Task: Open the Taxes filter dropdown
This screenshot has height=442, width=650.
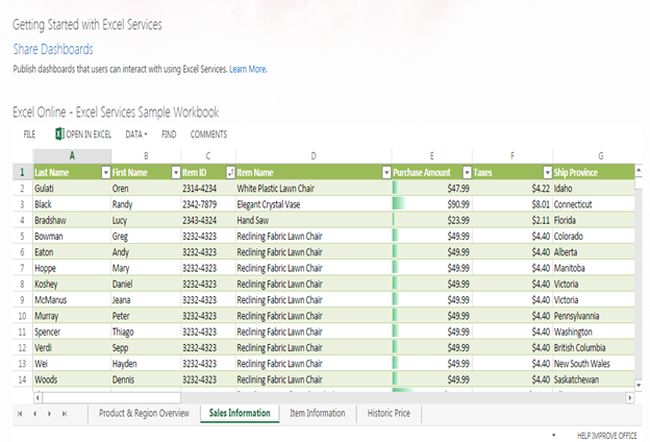Action: [548, 172]
